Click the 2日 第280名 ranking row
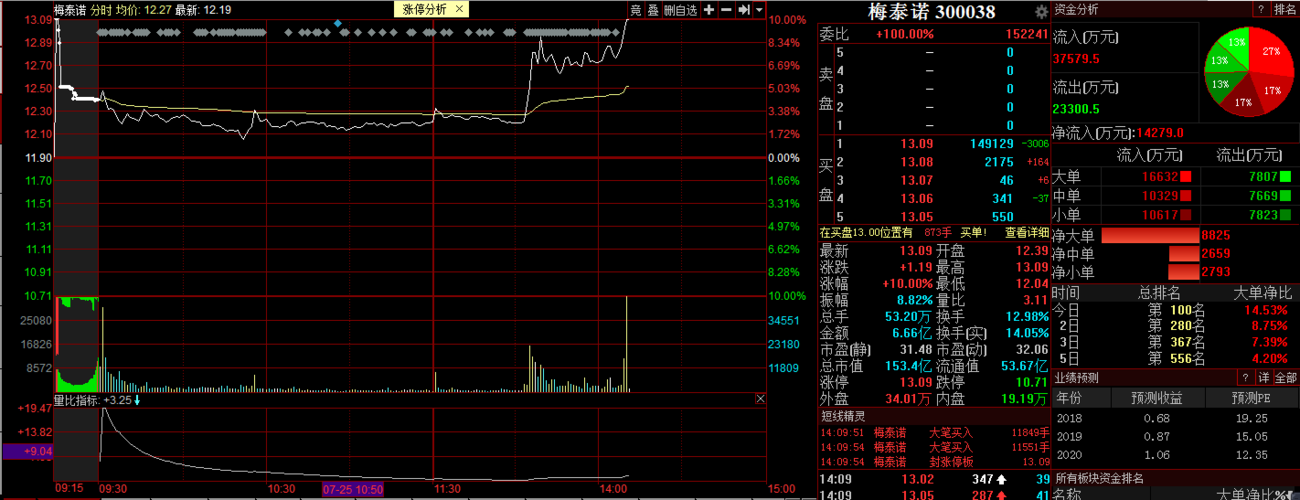Viewport: 1300px width, 500px height. [1175, 326]
